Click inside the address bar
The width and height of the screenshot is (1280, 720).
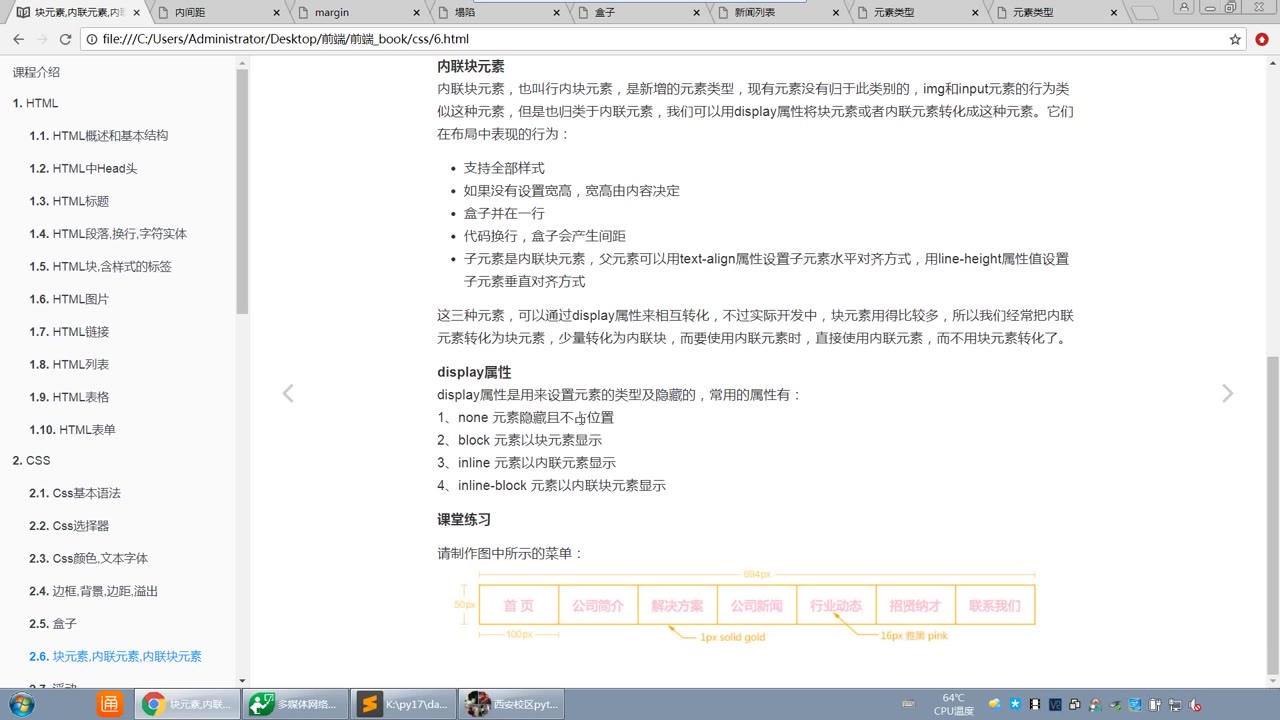click(x=400, y=41)
